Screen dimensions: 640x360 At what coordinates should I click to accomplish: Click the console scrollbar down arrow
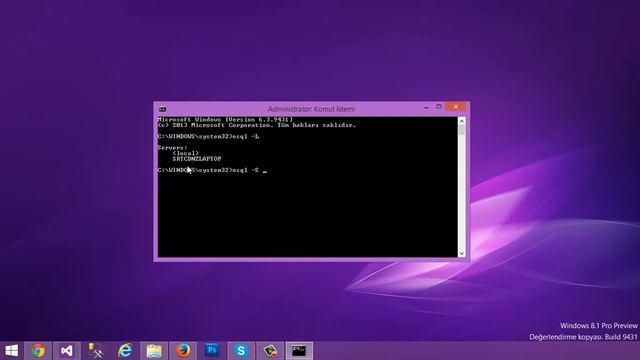[462, 253]
